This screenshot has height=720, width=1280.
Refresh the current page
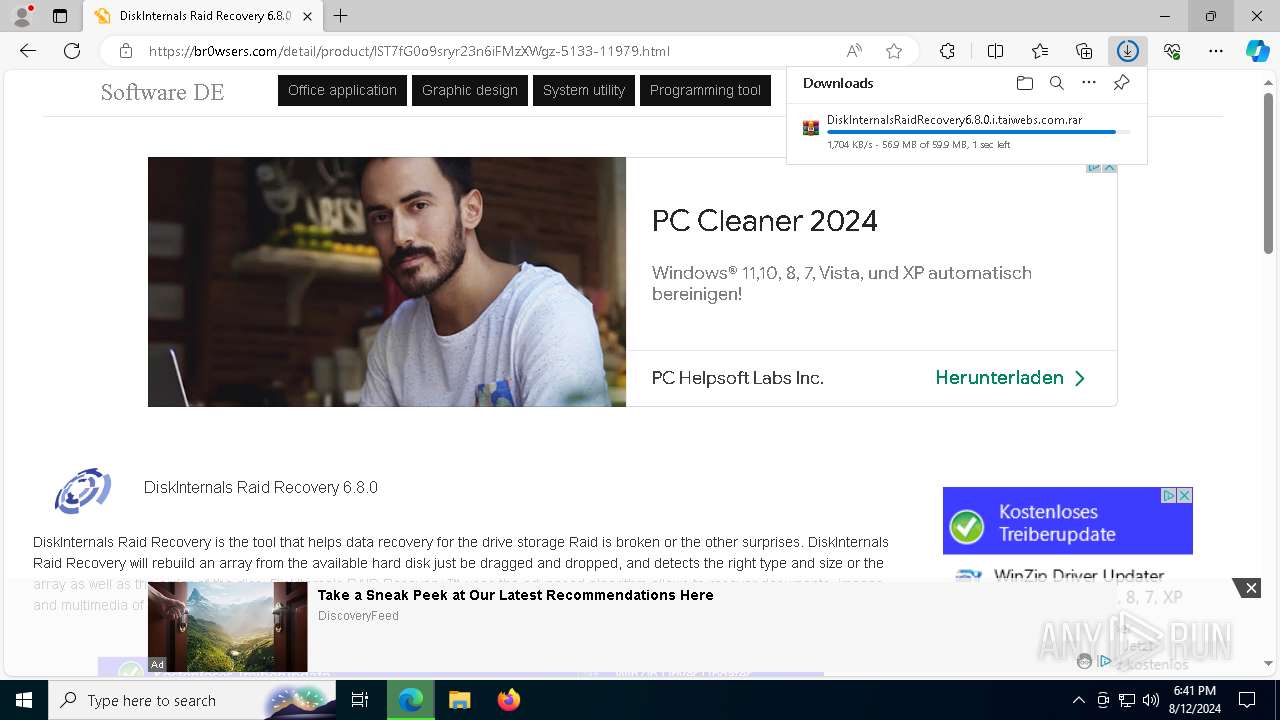tap(72, 51)
